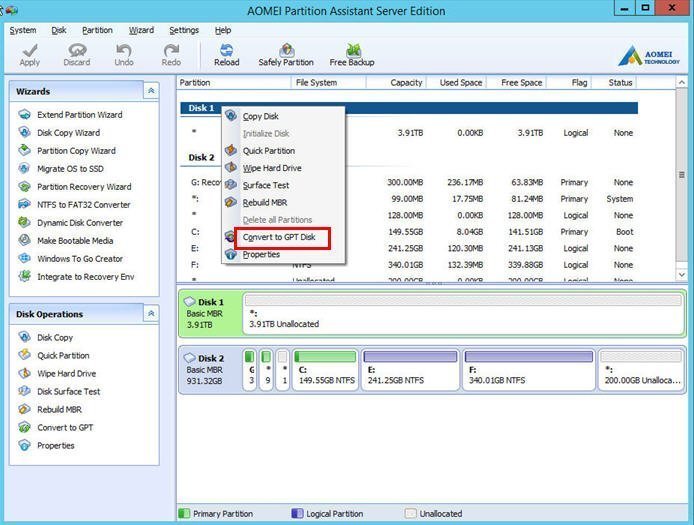This screenshot has height=525, width=694.
Task: Select Disk Surface Test operation
Action: 59,391
